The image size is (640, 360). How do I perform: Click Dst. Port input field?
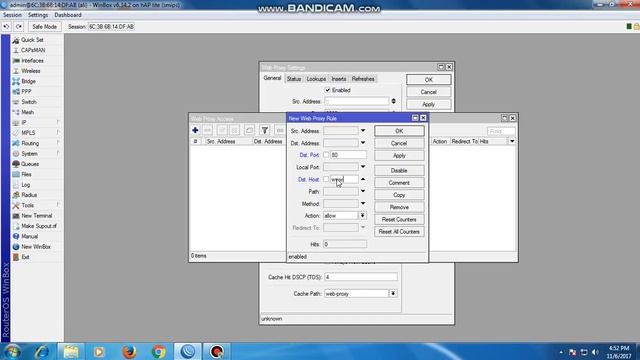coord(348,155)
